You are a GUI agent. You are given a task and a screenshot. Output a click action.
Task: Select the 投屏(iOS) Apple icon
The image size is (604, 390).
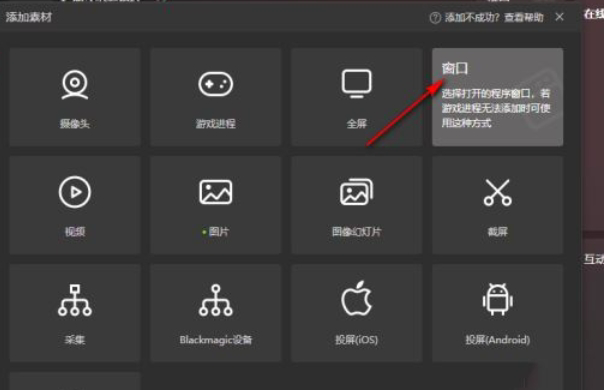point(357,298)
